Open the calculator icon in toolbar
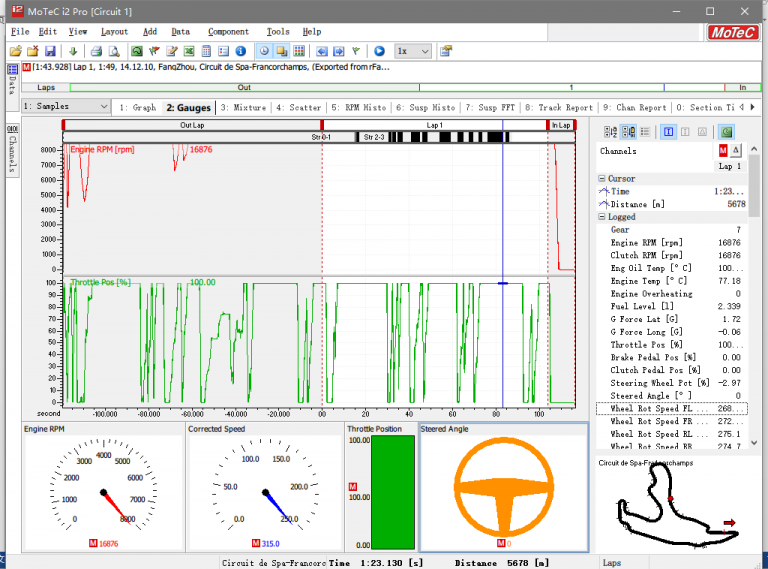768x569 pixels. [206, 51]
